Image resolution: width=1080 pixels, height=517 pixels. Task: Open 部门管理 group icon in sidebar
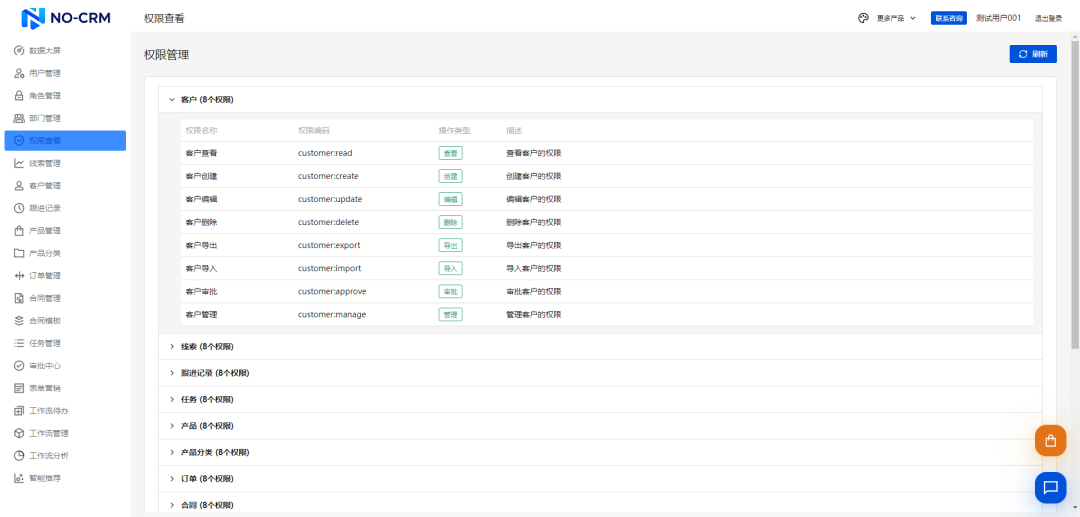[19, 118]
